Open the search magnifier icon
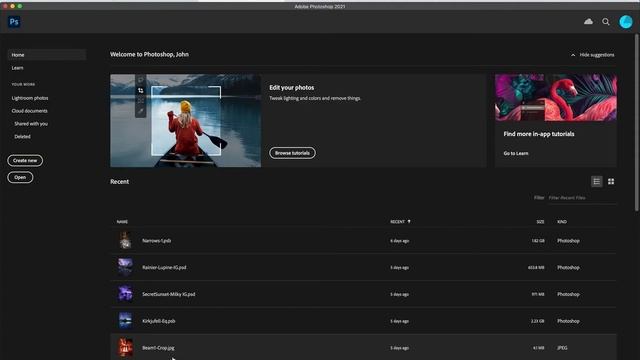 click(x=606, y=22)
